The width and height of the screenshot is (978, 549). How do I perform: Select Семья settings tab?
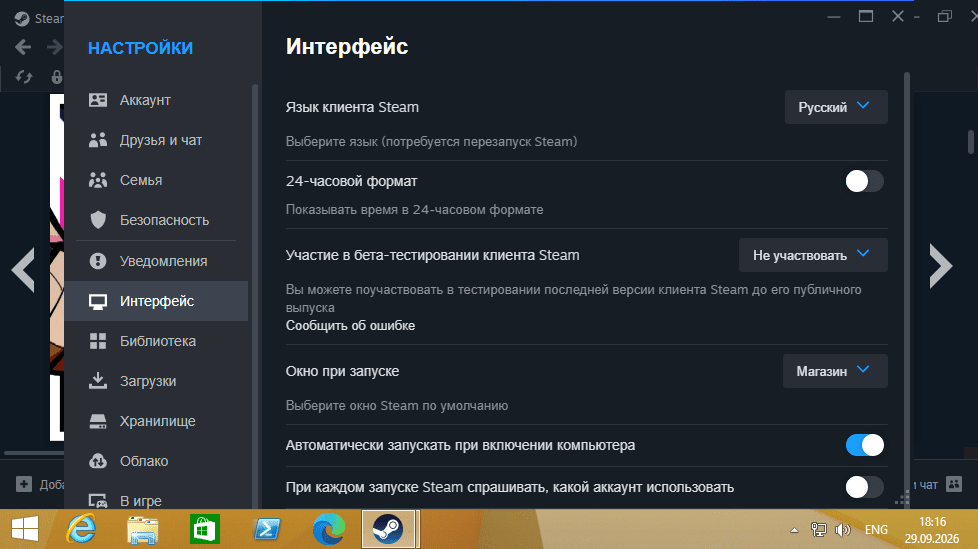click(156, 180)
